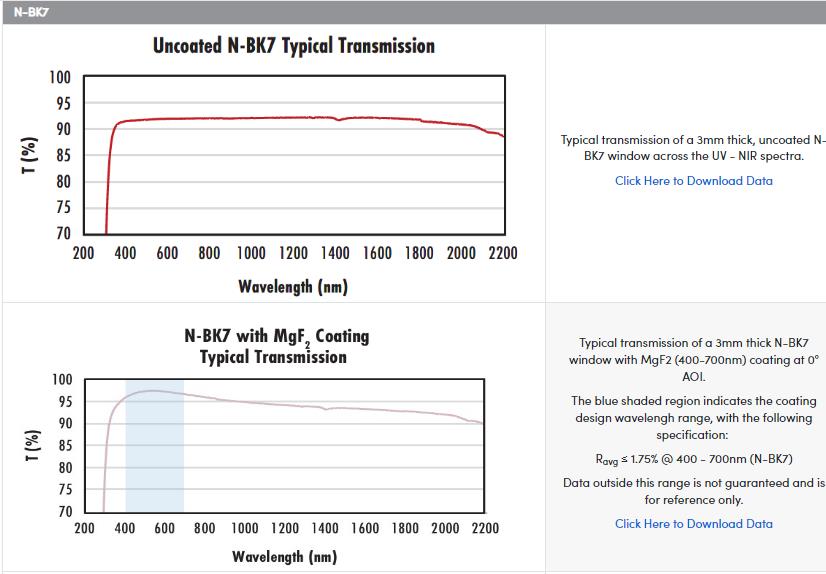Screen dimensions: 826x574
Task: Click the 100 tick label on MgF2 chart
Action: [61, 380]
